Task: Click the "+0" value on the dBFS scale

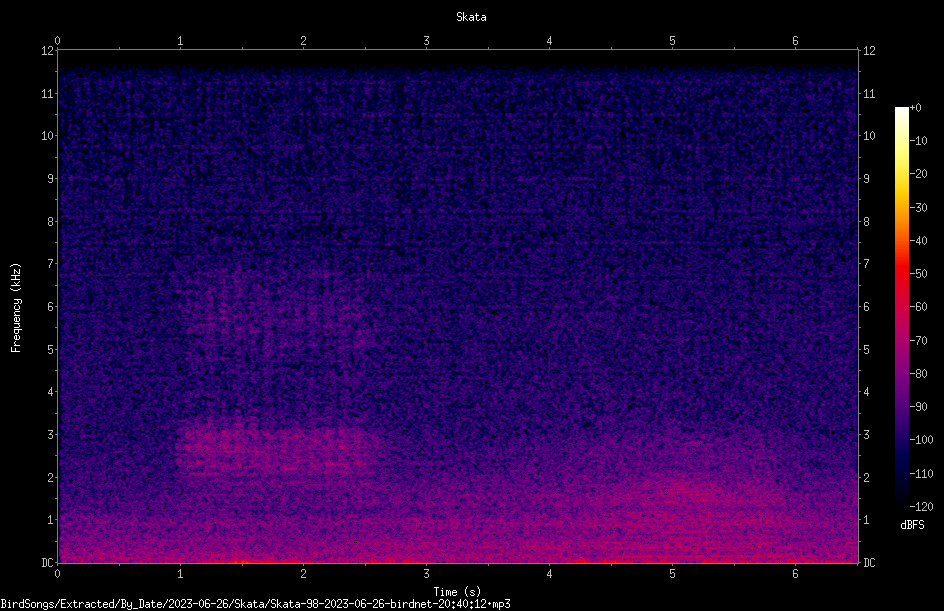Action: tap(915, 108)
